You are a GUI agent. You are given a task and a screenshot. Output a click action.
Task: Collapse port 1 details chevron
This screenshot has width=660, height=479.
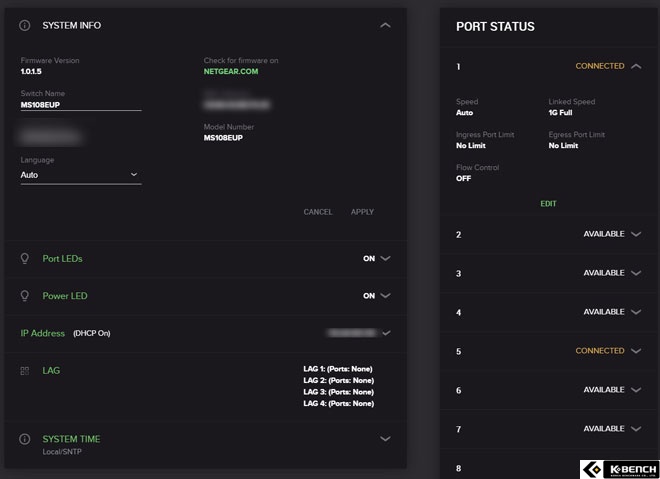point(636,67)
